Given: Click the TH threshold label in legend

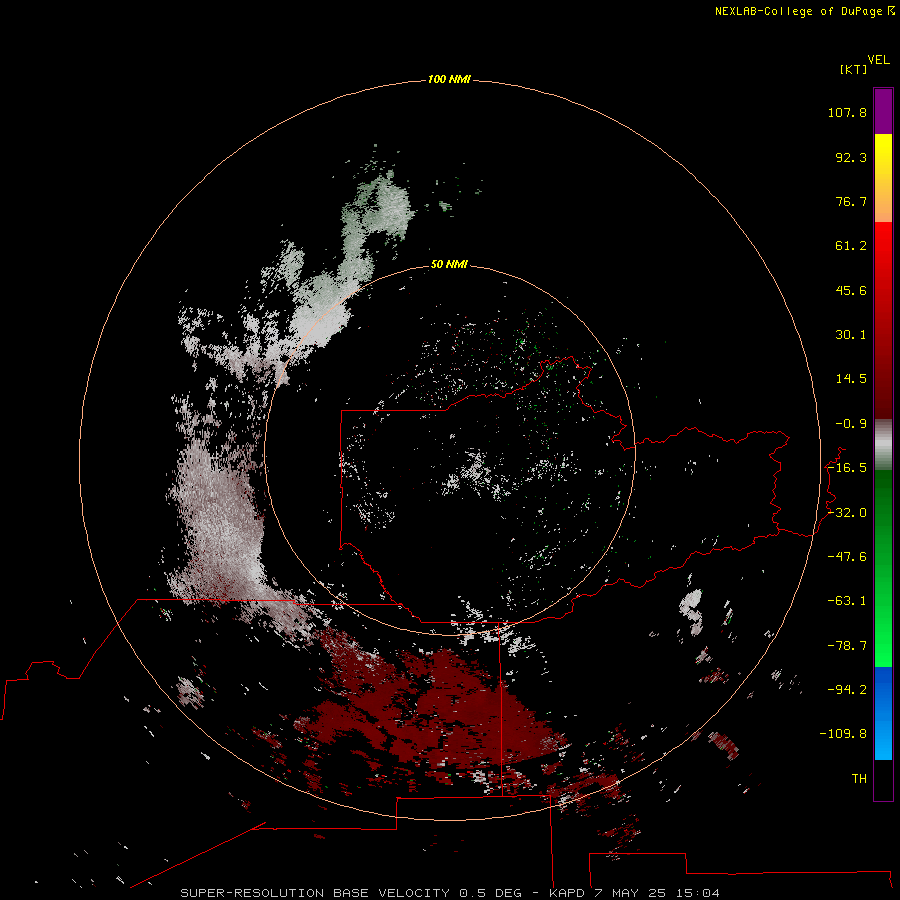Looking at the screenshot, I should [x=859, y=779].
